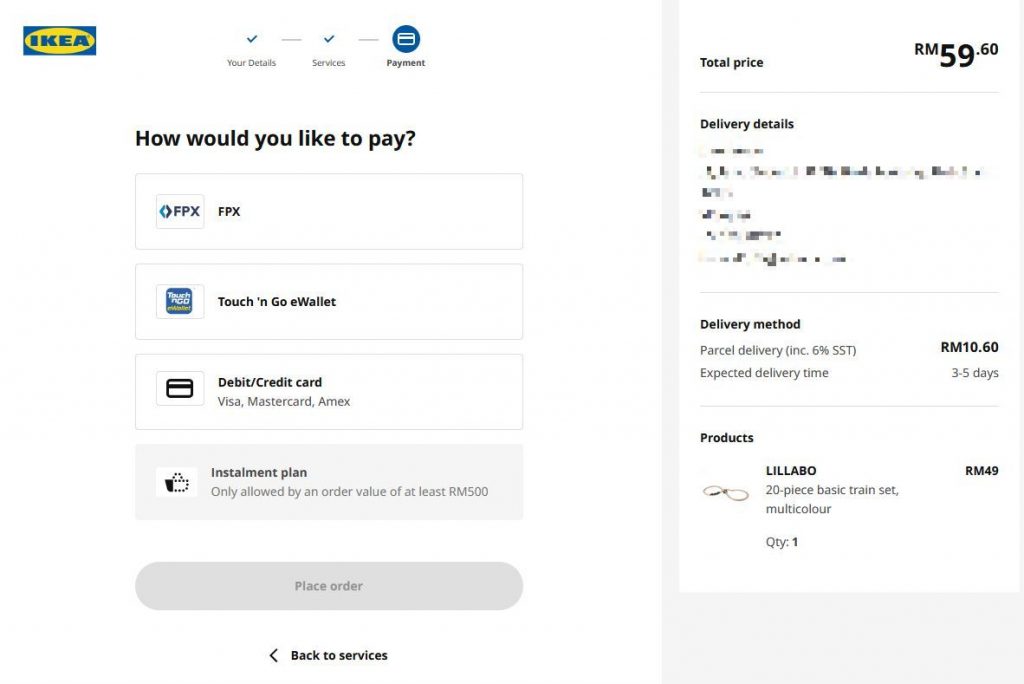The width and height of the screenshot is (1024, 684).
Task: Click the Touch 'n Go eWallet icon
Action: click(x=180, y=301)
